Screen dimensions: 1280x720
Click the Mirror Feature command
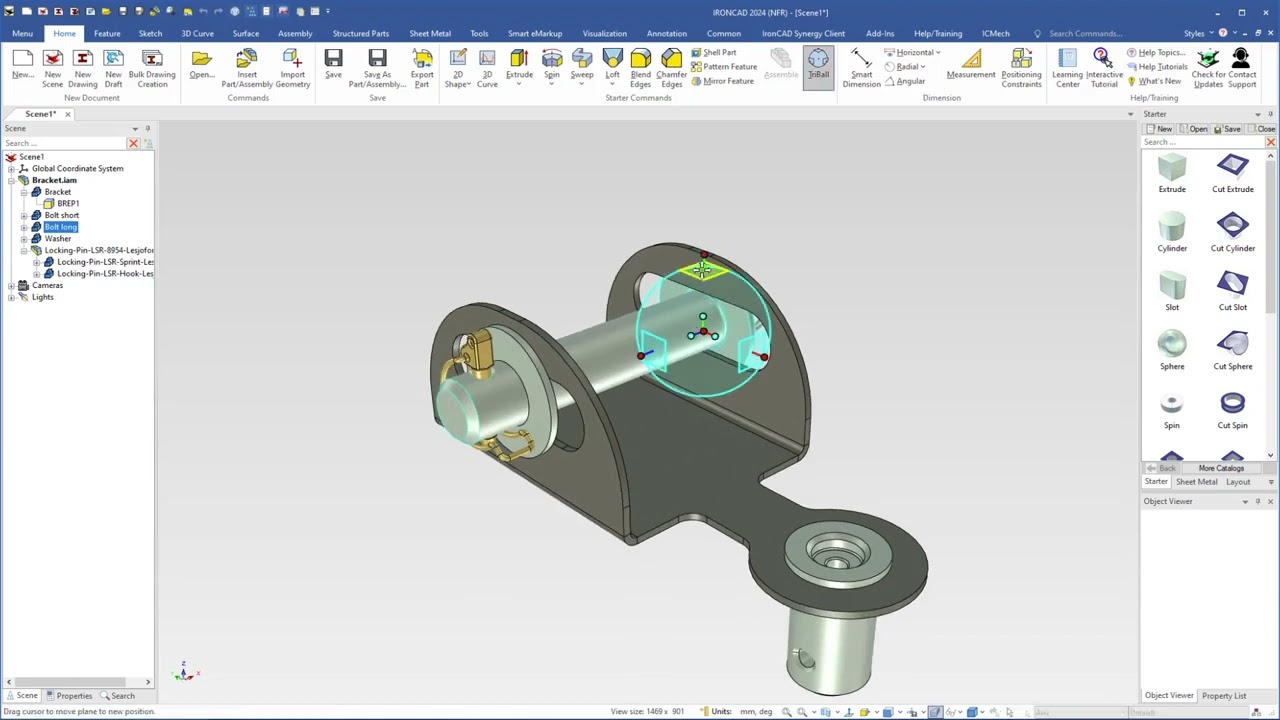(722, 81)
